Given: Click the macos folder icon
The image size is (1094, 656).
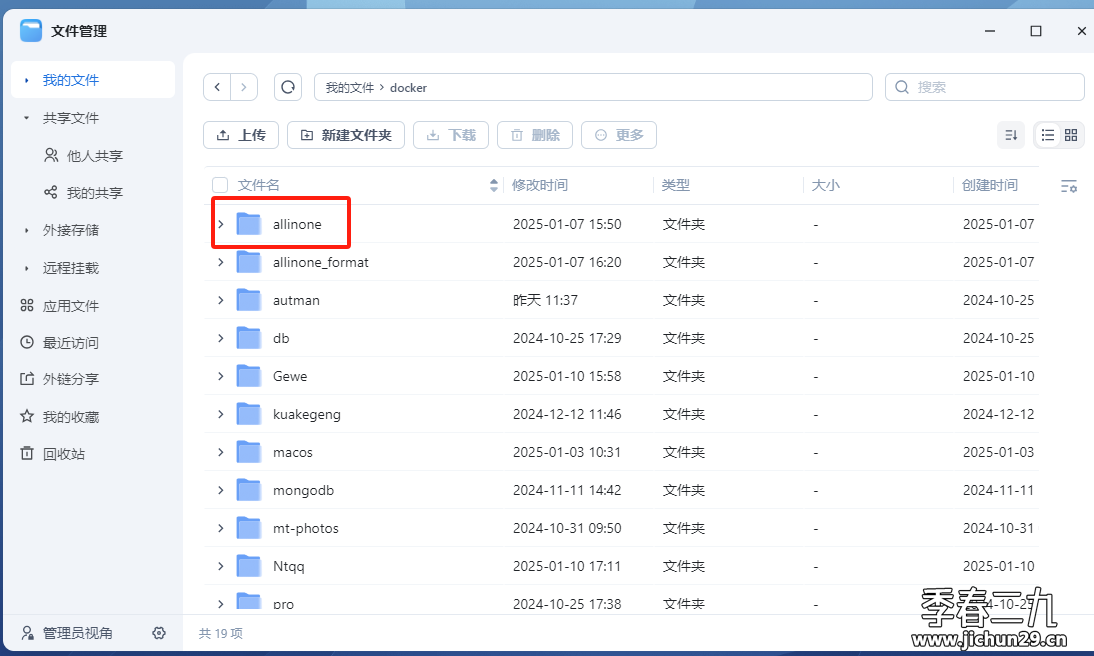Looking at the screenshot, I should [248, 452].
